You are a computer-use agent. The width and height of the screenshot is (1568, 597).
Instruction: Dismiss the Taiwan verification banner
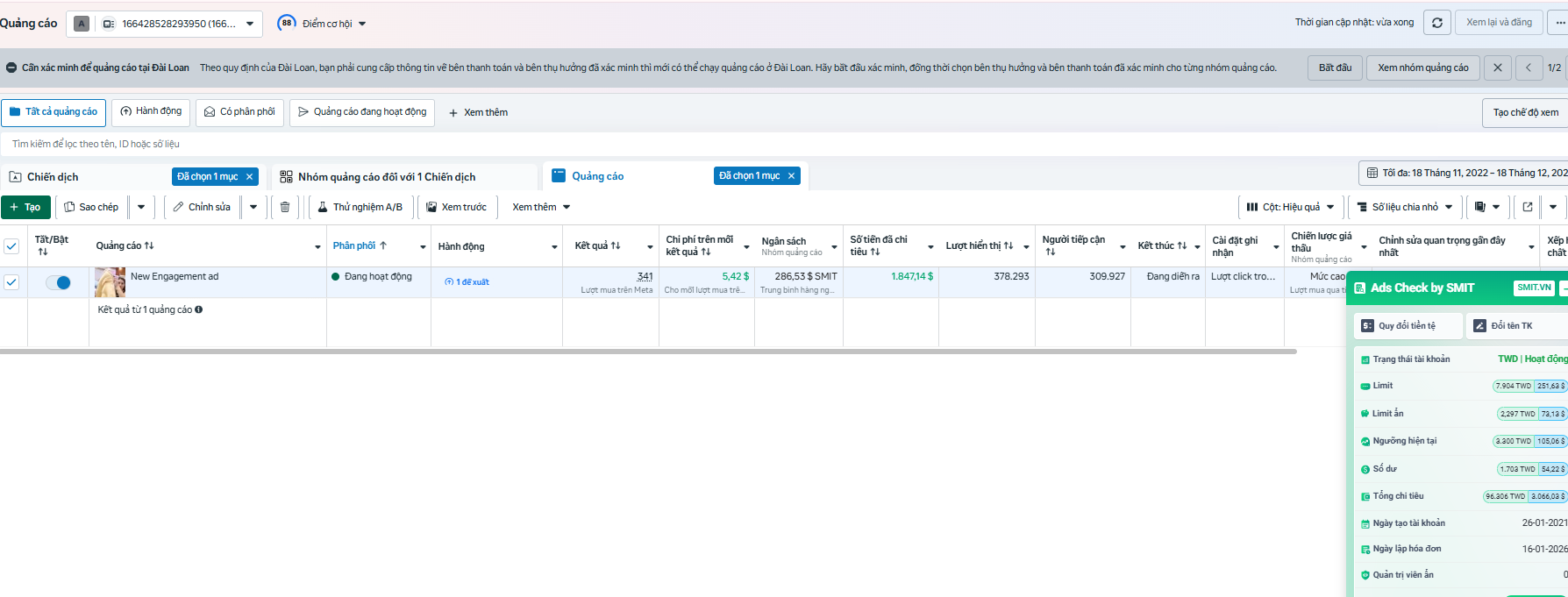(x=1497, y=68)
